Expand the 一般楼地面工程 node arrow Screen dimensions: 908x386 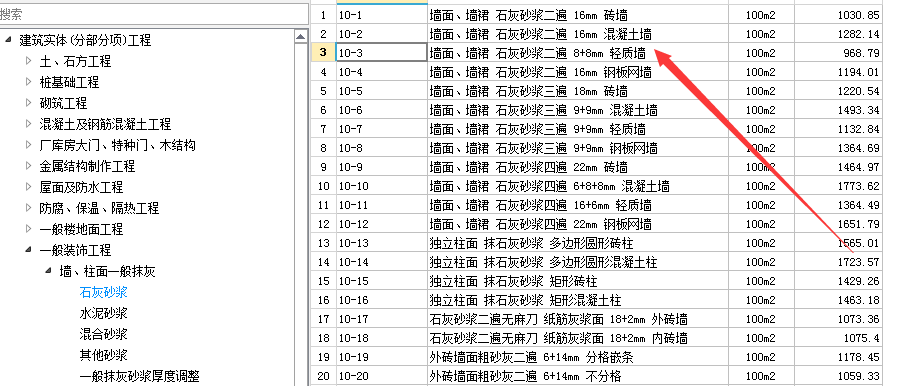pyautogui.click(x=28, y=229)
